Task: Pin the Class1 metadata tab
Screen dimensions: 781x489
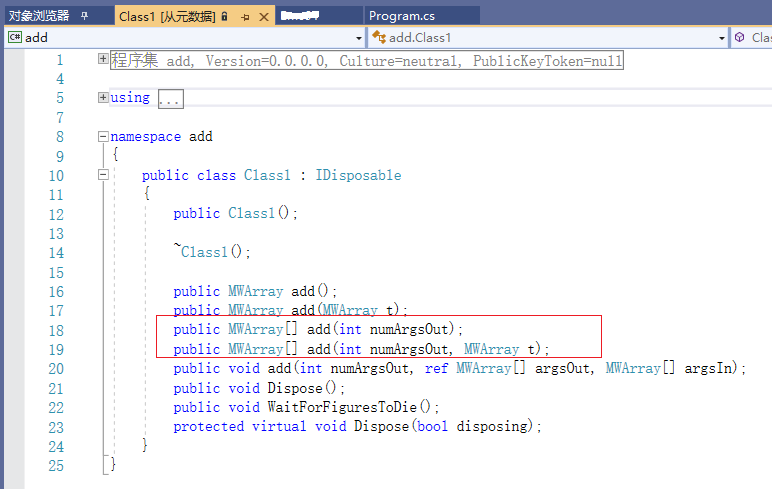Action: (245, 17)
